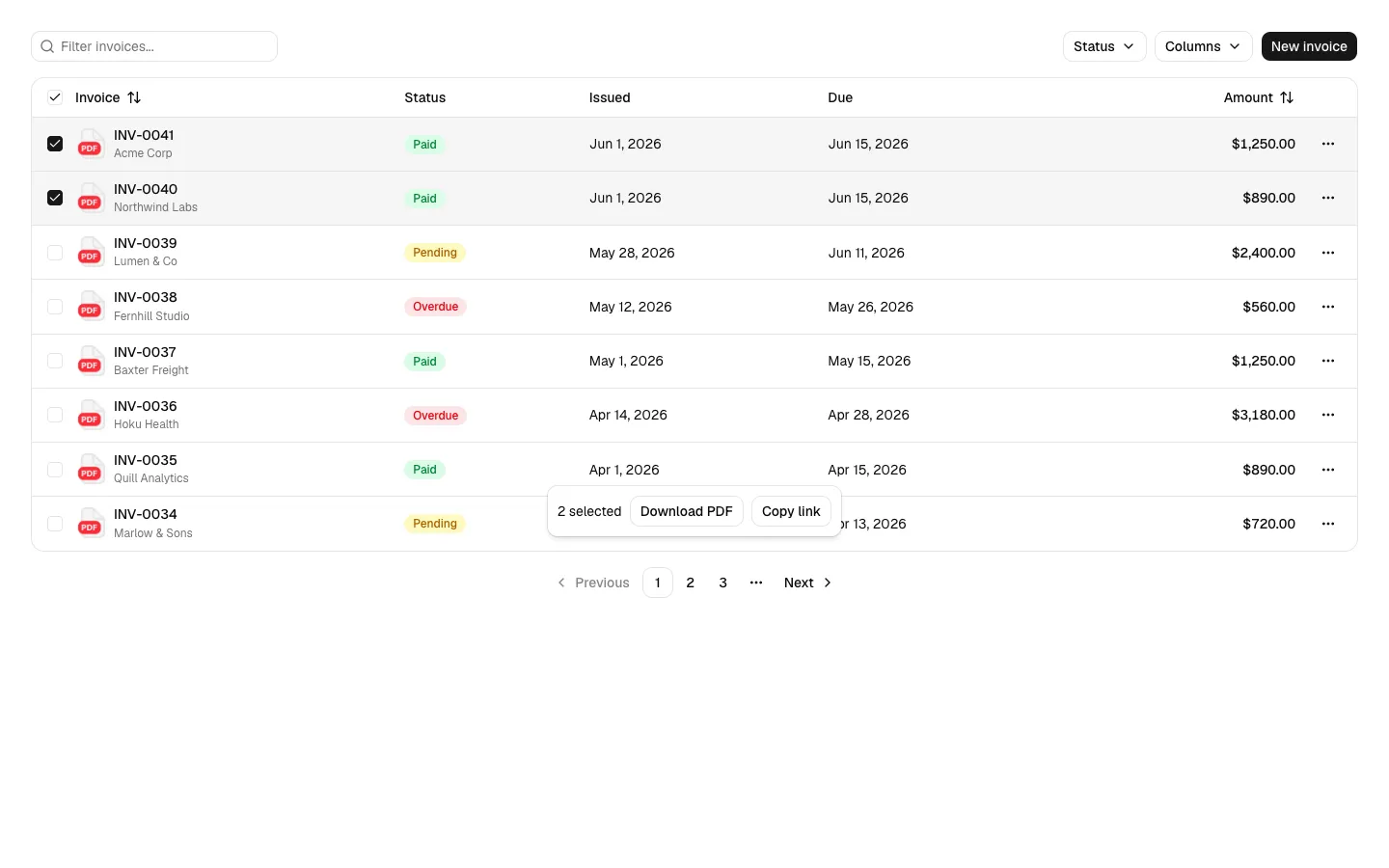The height and width of the screenshot is (868, 1389).
Task: Uncheck the INV-0041 row checkbox
Action: pyautogui.click(x=55, y=144)
